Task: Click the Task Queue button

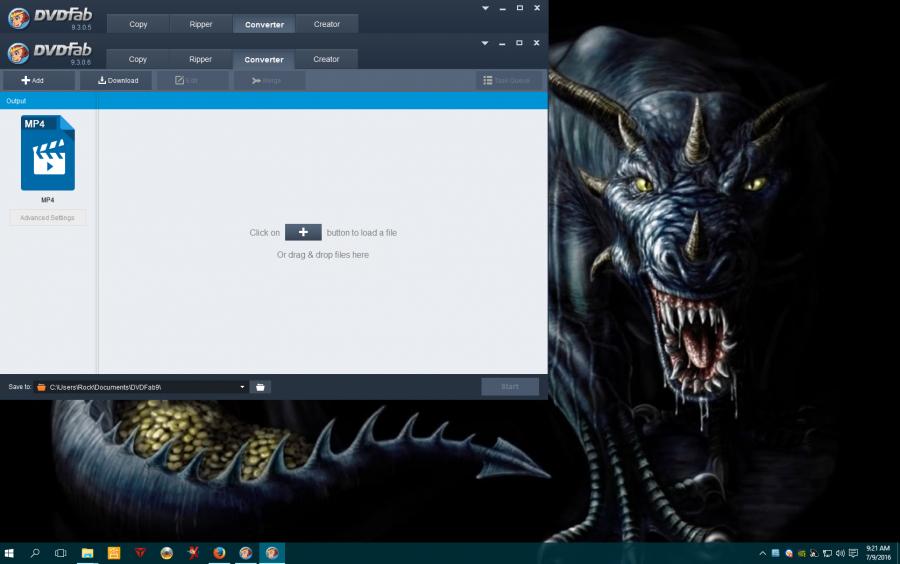Action: click(x=508, y=80)
